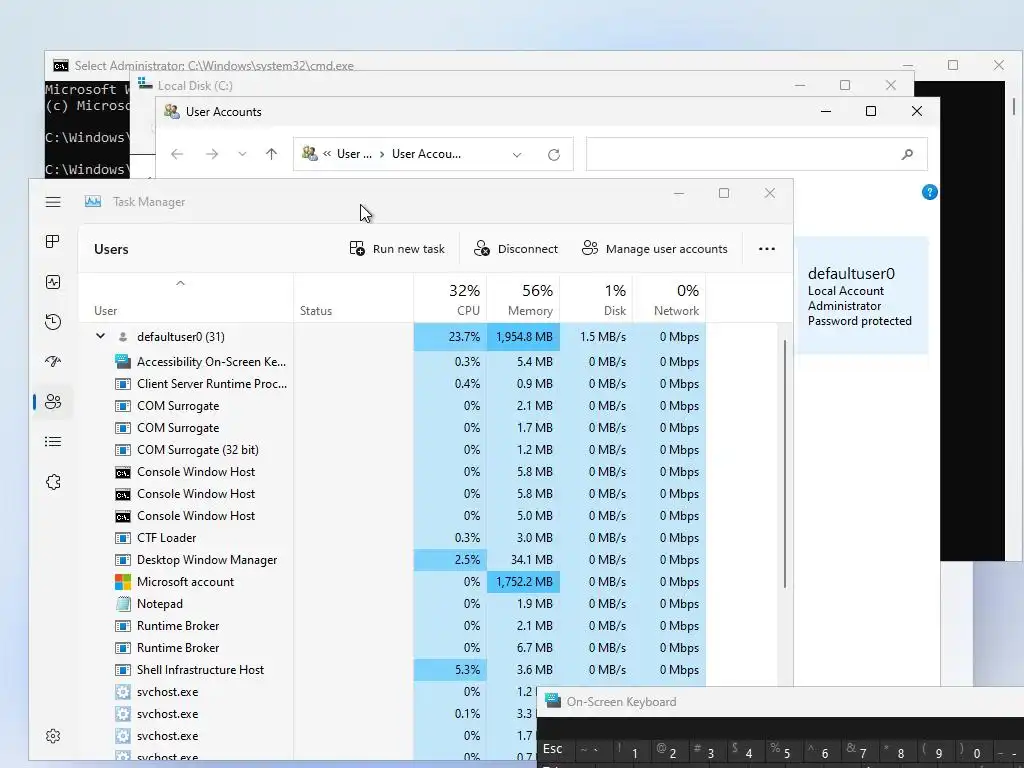
Task: Click User Accounts search box
Action: click(756, 154)
